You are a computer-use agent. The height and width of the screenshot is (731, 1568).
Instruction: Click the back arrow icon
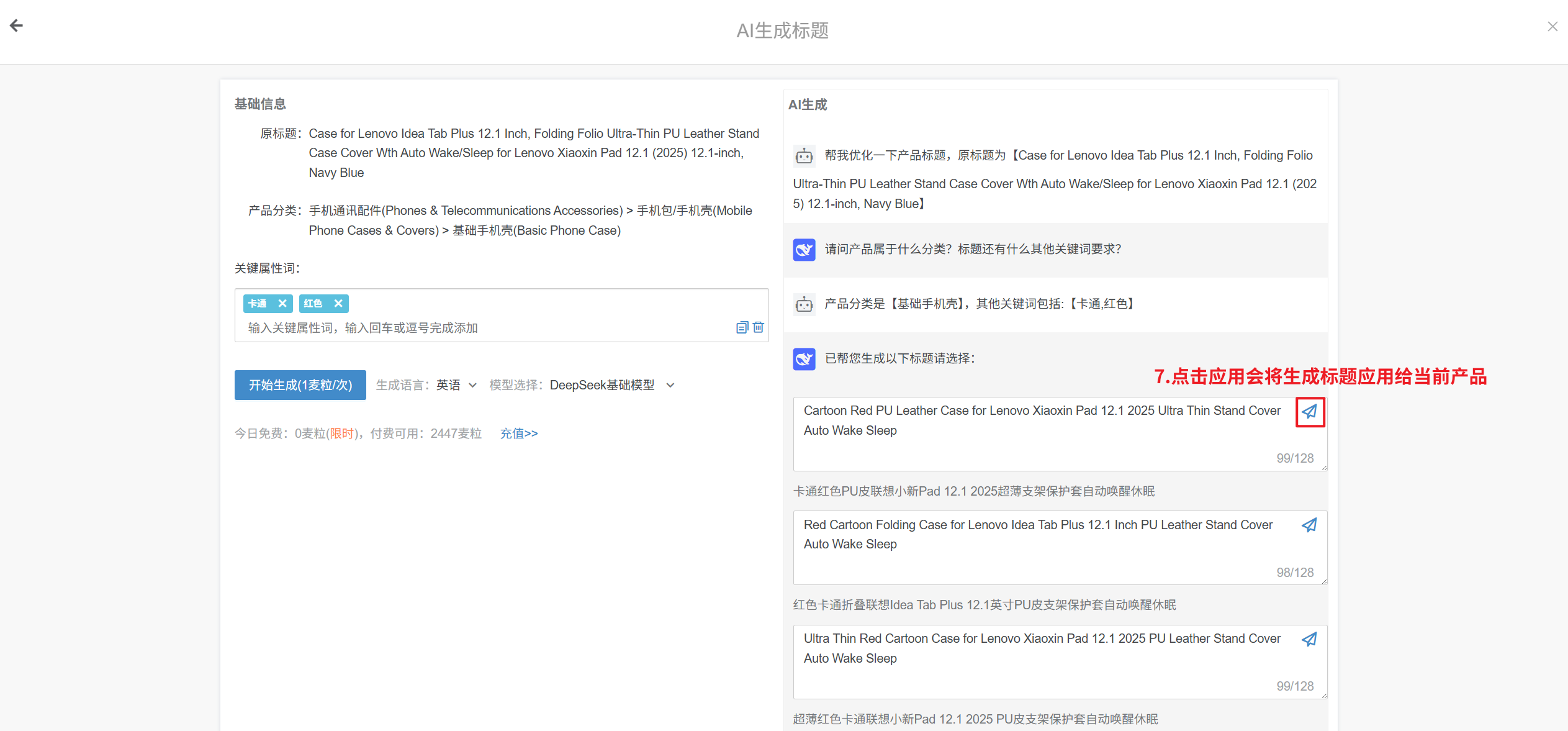[x=17, y=25]
